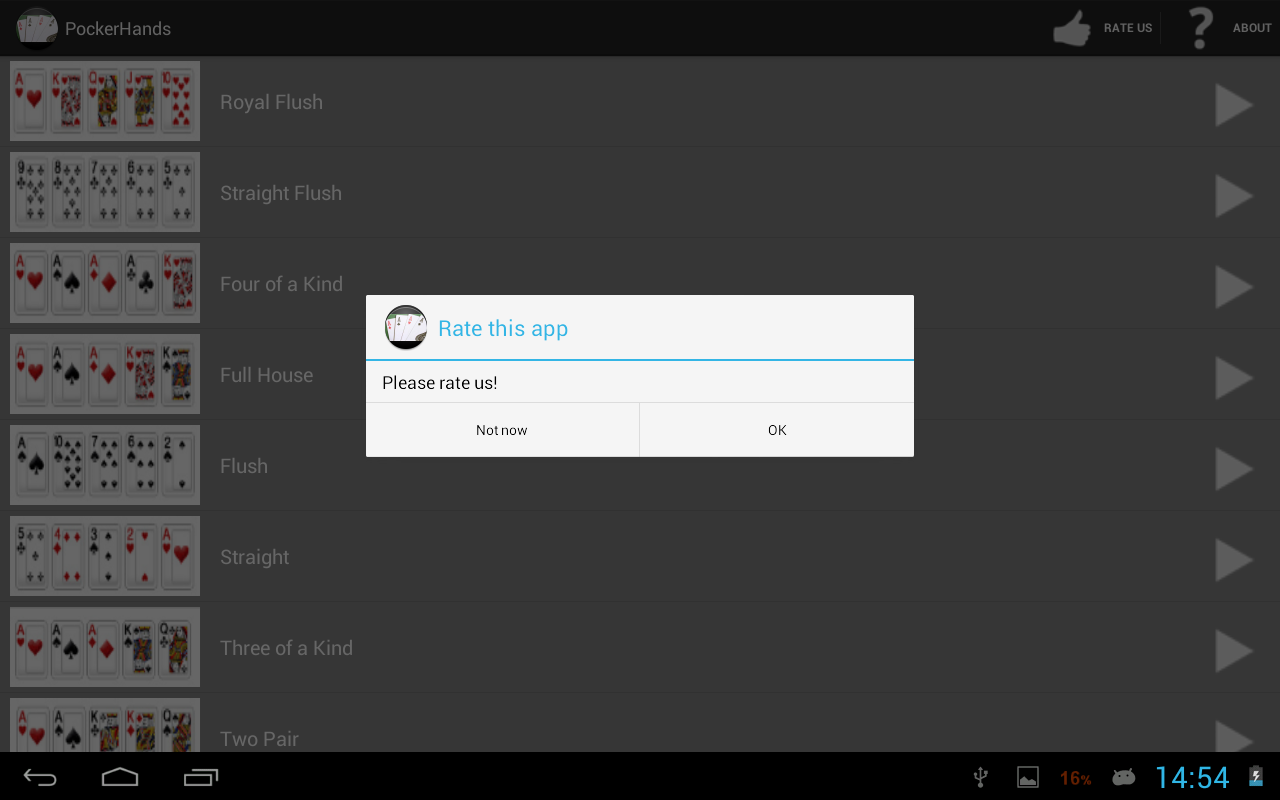1280x800 pixels.
Task: Confirm rating by tapping OK
Action: click(777, 430)
